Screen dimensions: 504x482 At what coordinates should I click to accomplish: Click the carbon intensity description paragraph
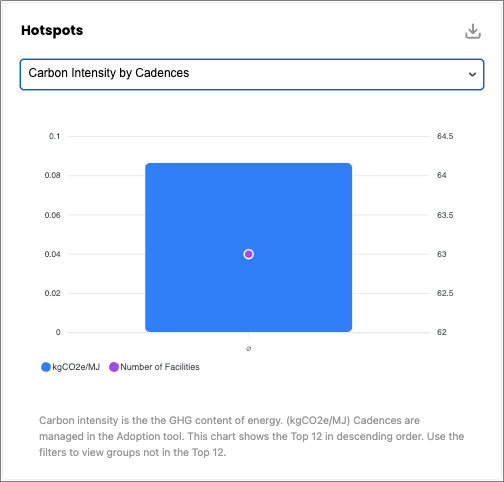coord(252,436)
